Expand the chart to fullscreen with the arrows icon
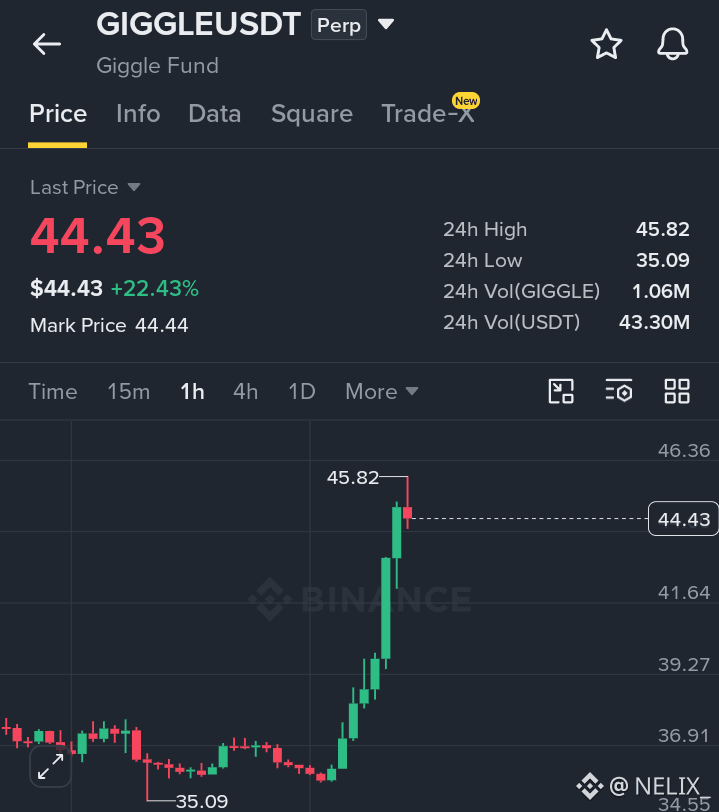Screen dimensions: 719x812 click(50, 766)
